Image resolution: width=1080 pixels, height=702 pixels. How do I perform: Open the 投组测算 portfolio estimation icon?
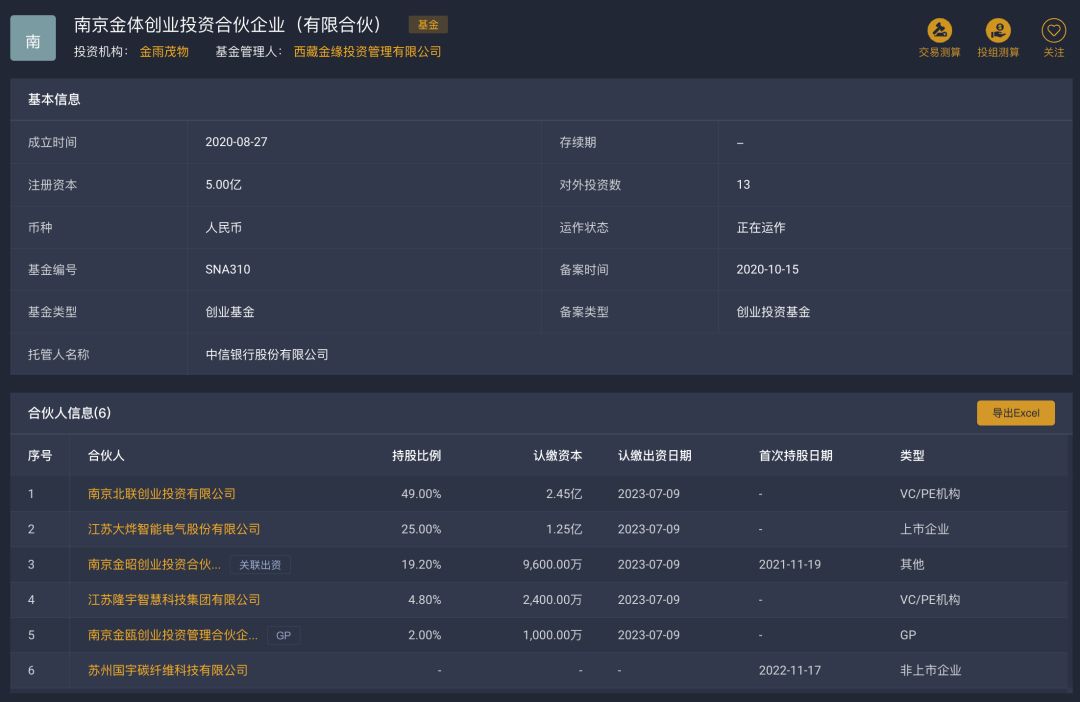pyautogui.click(x=997, y=38)
